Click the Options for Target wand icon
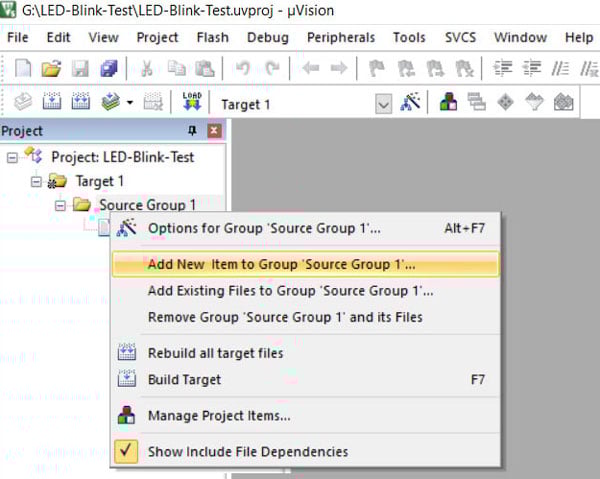This screenshot has width=600, height=479. pos(410,102)
